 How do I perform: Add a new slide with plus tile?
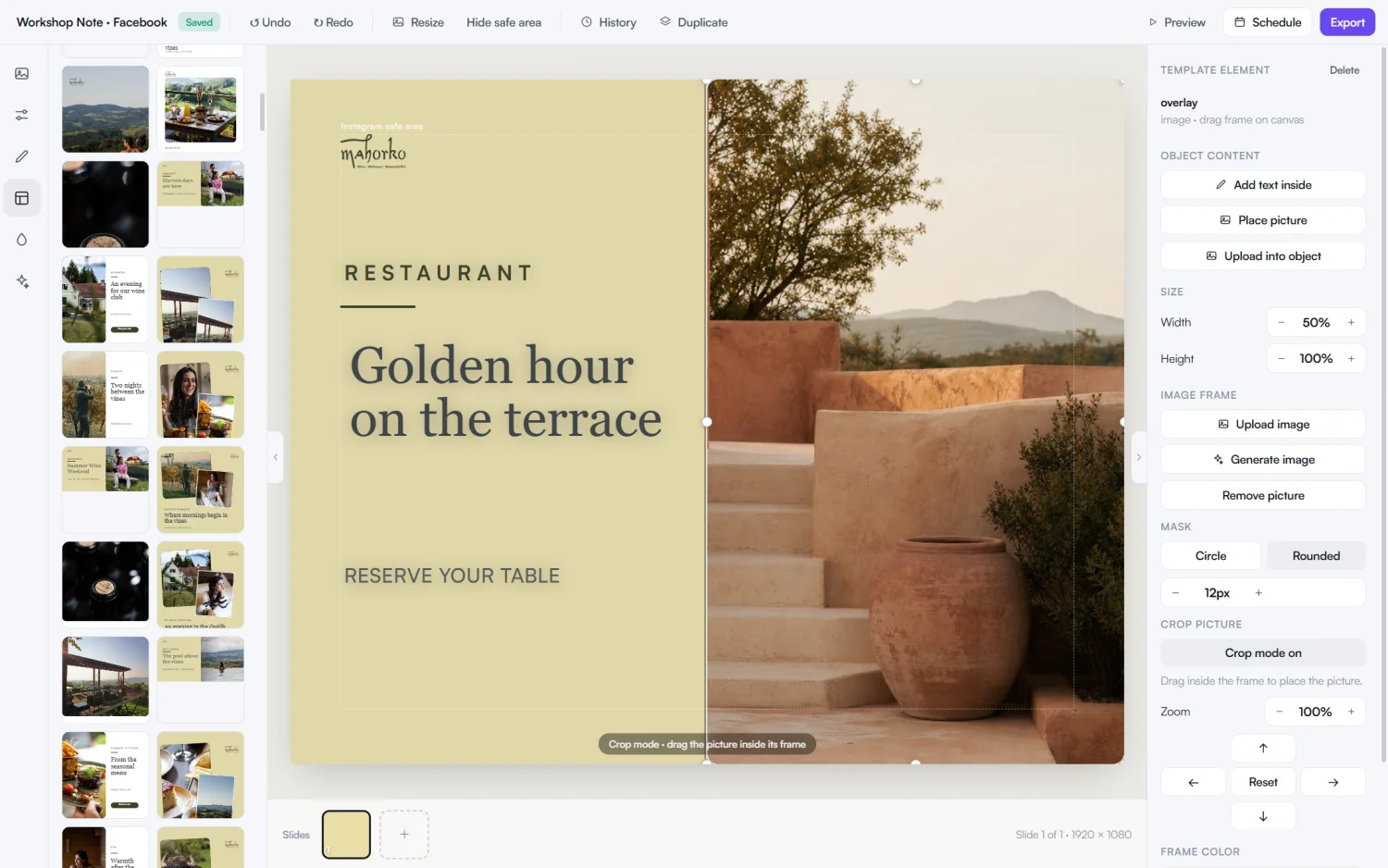(x=404, y=834)
